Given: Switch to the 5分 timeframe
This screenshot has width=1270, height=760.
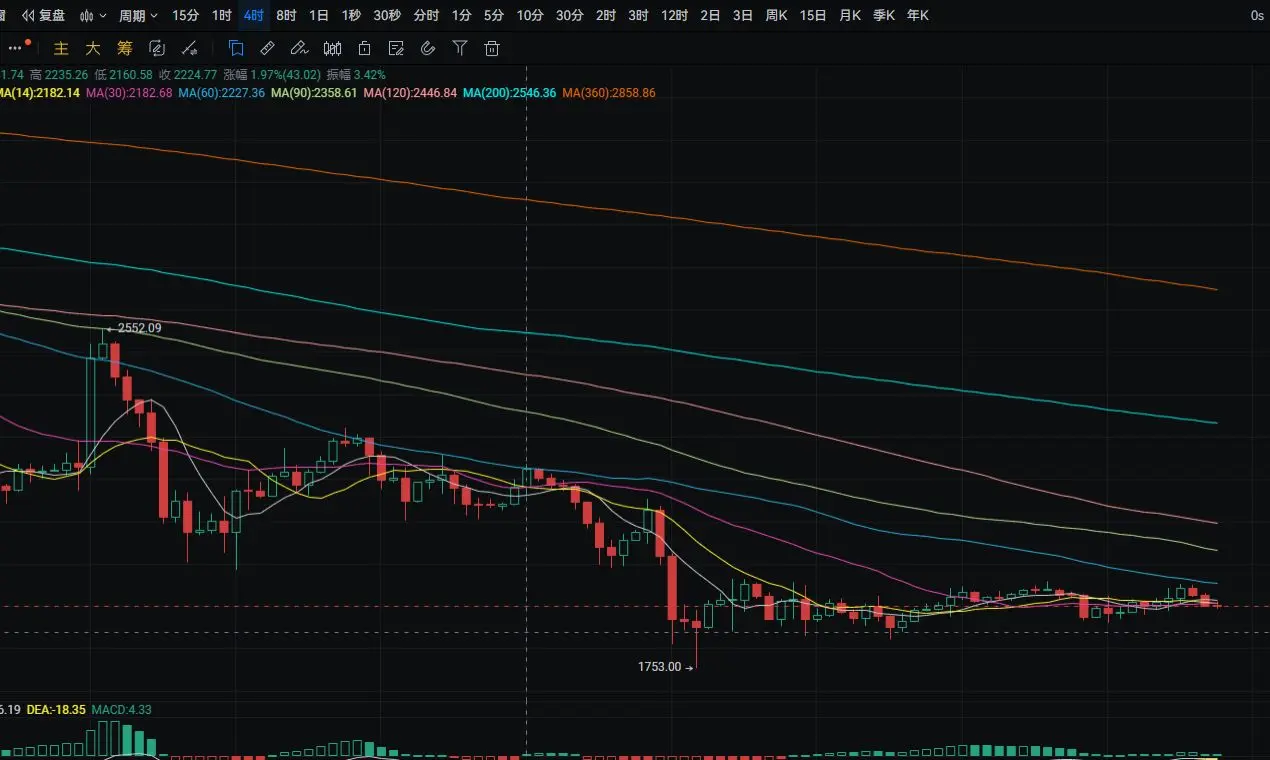Looking at the screenshot, I should click(x=494, y=15).
